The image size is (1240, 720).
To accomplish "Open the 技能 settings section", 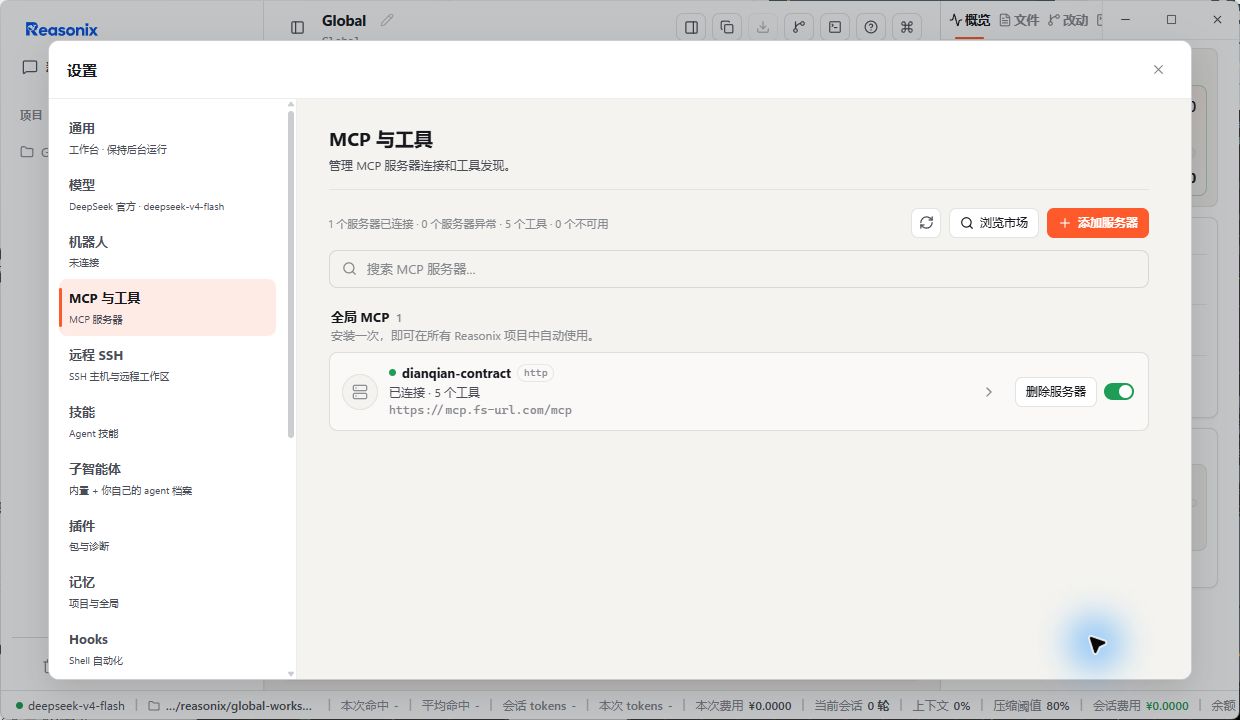I will pos(167,421).
